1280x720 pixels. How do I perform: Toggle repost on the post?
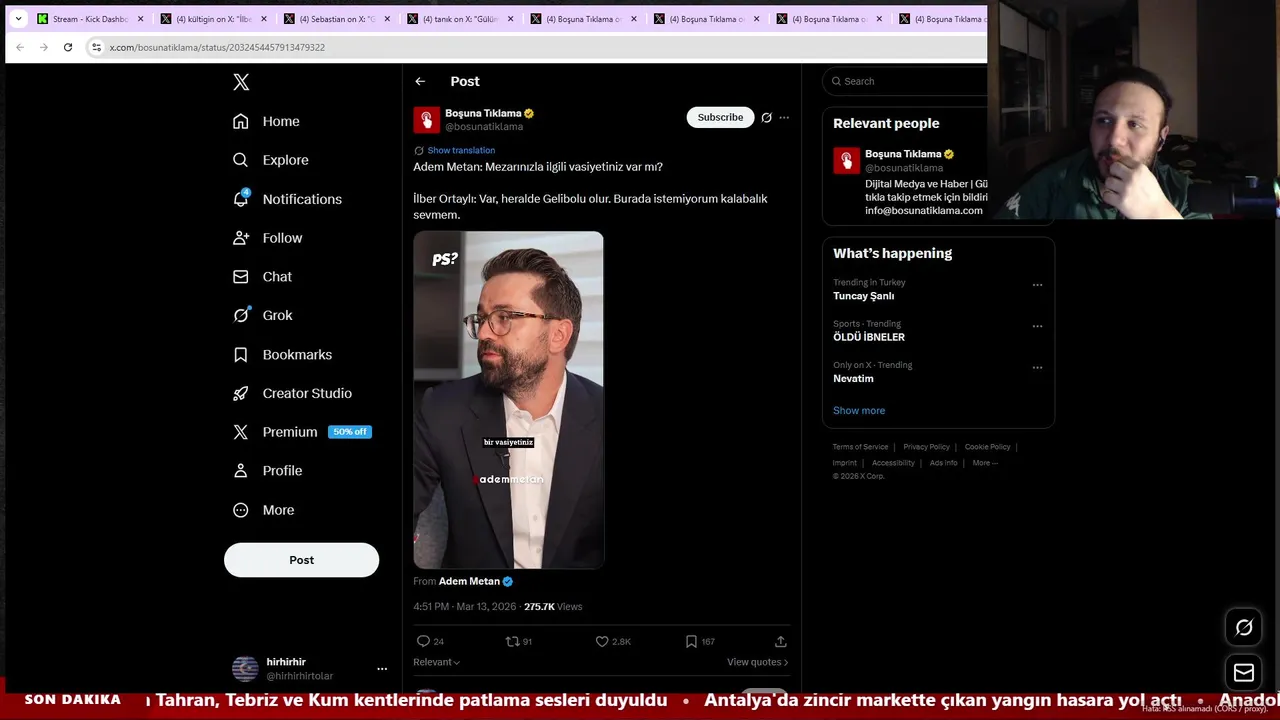tap(512, 641)
